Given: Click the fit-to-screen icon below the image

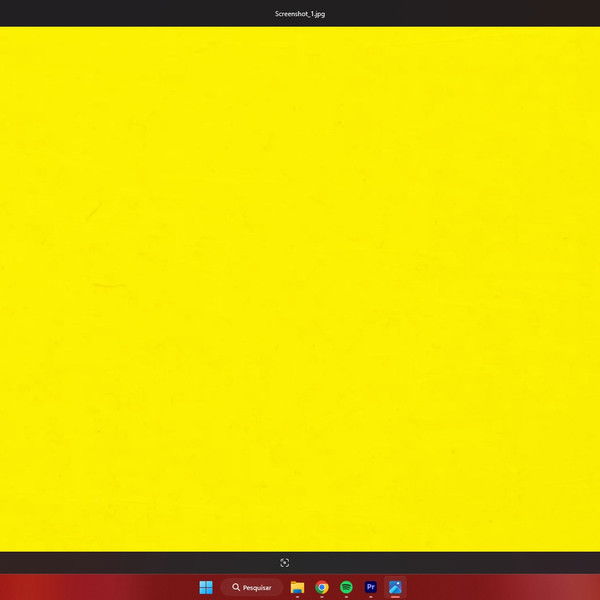Looking at the screenshot, I should point(285,563).
